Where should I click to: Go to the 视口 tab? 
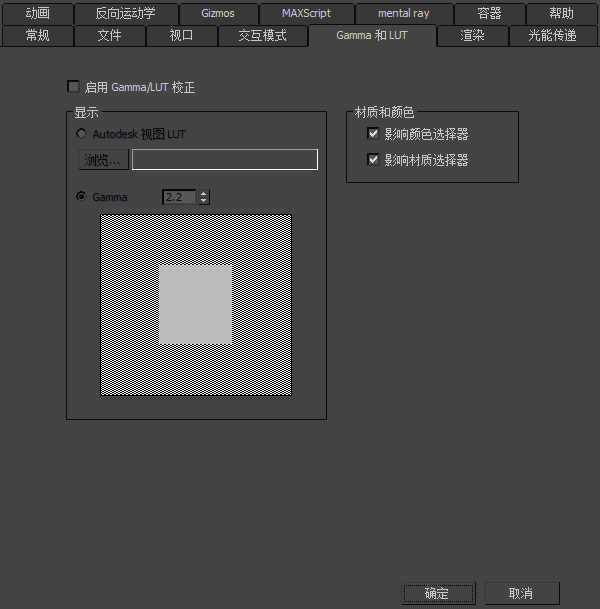pyautogui.click(x=181, y=36)
